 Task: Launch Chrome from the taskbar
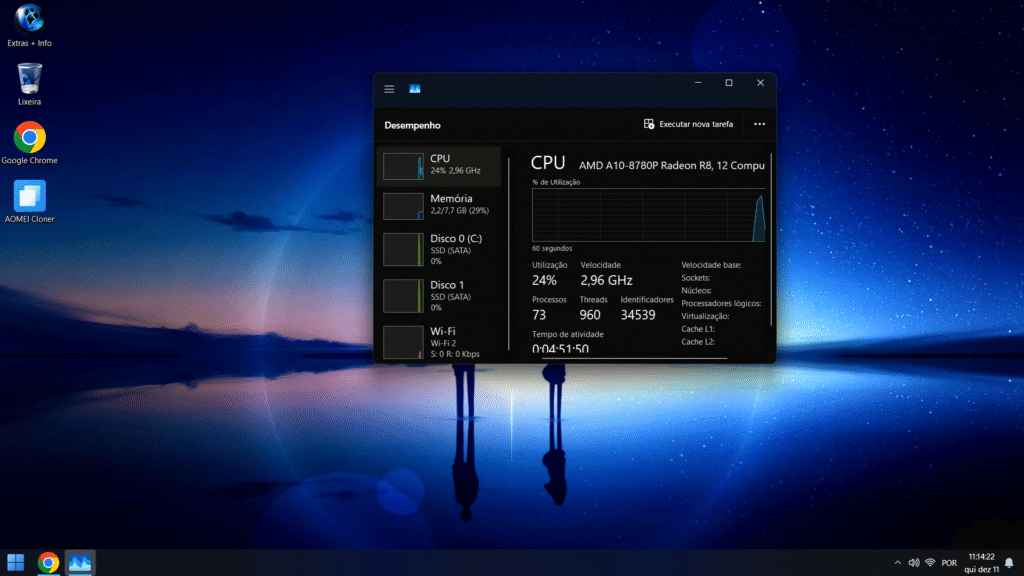pyautogui.click(x=48, y=563)
